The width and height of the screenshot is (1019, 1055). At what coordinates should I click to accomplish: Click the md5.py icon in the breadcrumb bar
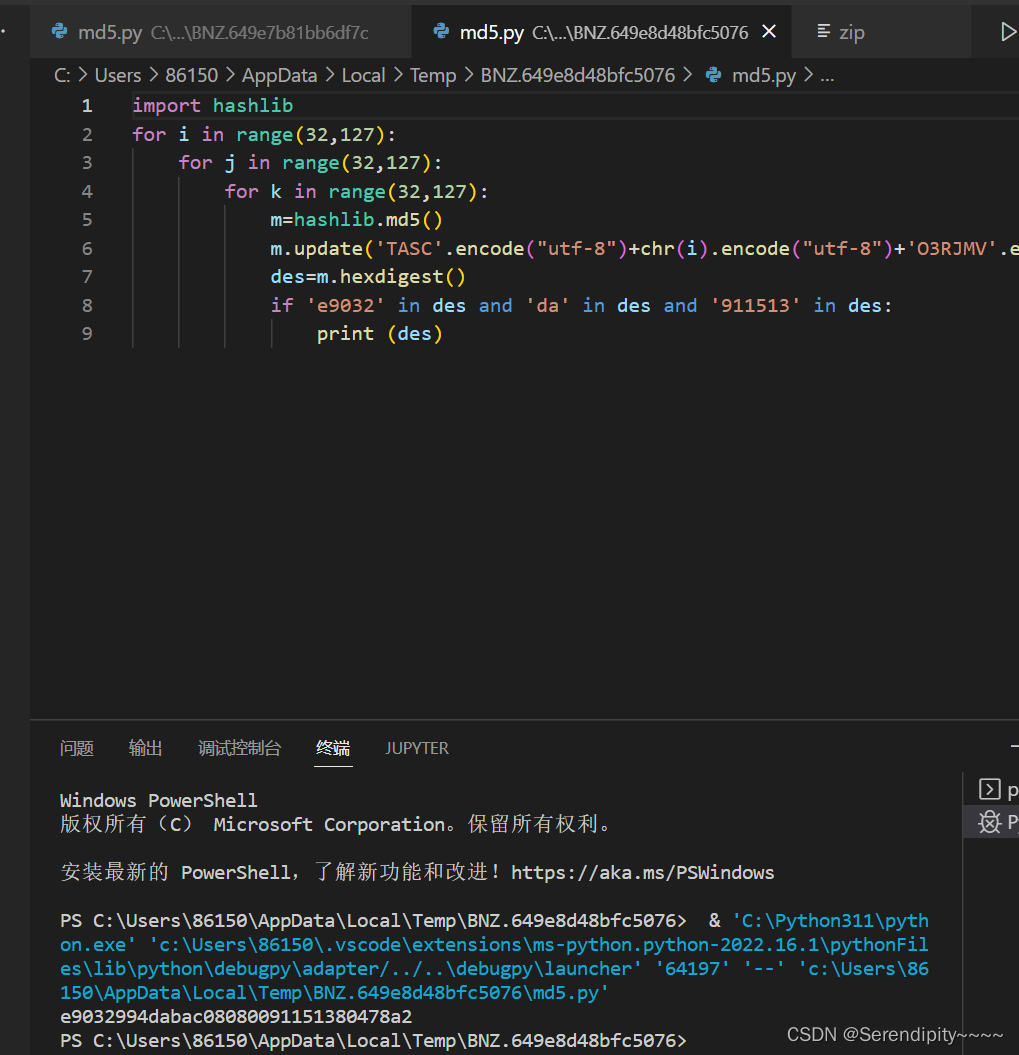[x=713, y=74]
